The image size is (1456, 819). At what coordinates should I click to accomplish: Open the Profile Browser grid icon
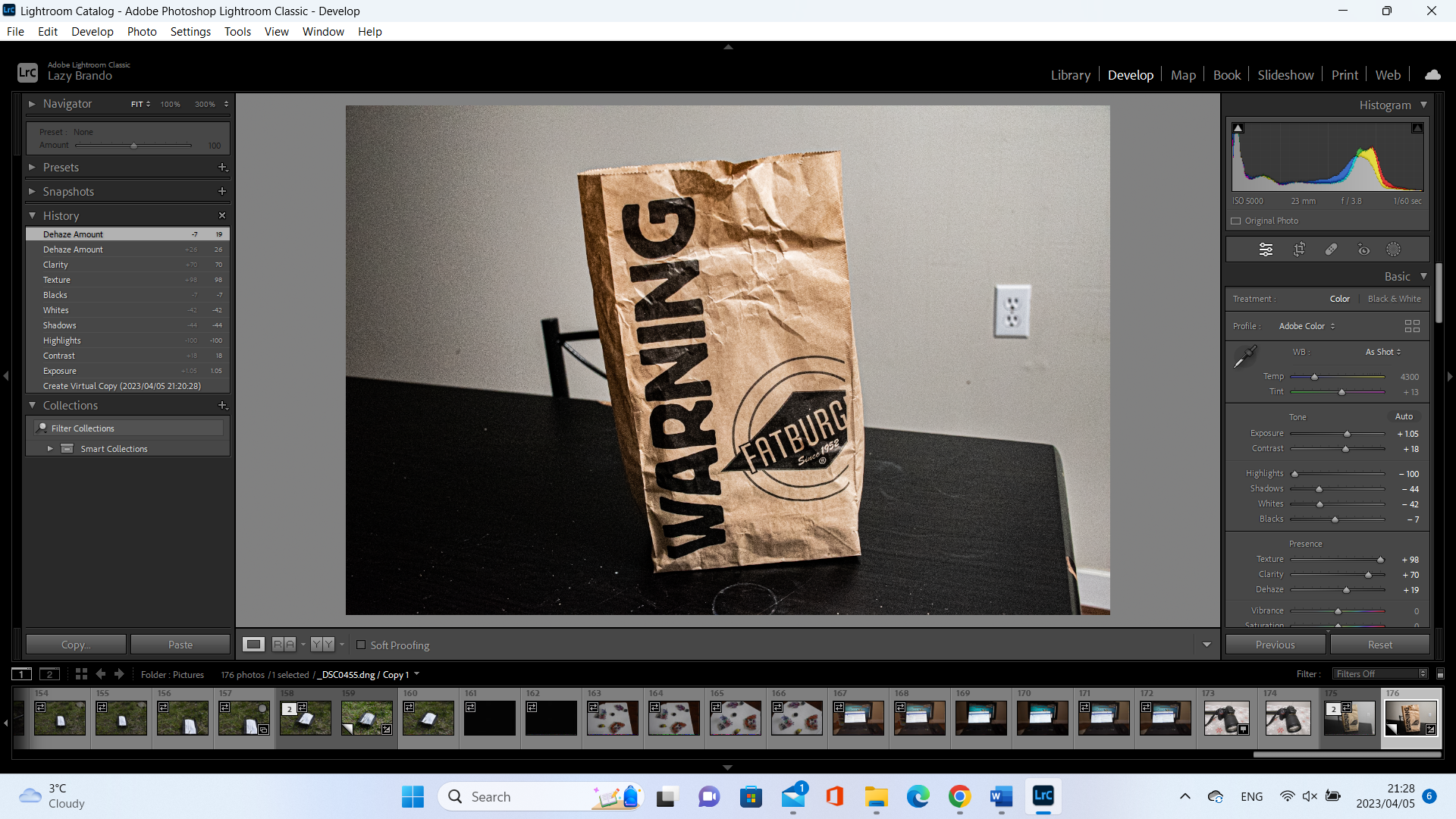pyautogui.click(x=1412, y=326)
